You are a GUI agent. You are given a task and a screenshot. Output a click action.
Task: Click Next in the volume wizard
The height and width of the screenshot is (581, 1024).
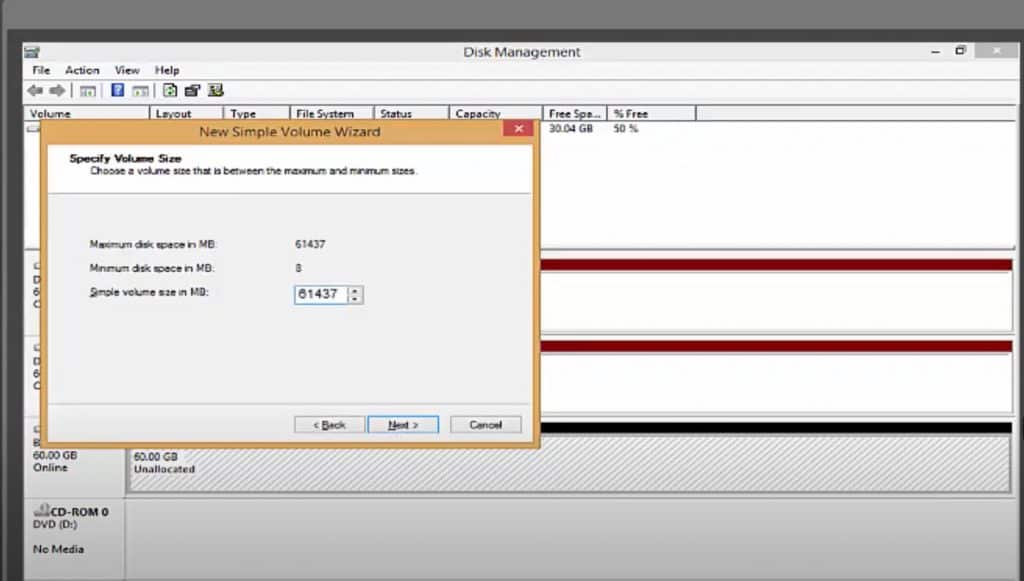[403, 425]
